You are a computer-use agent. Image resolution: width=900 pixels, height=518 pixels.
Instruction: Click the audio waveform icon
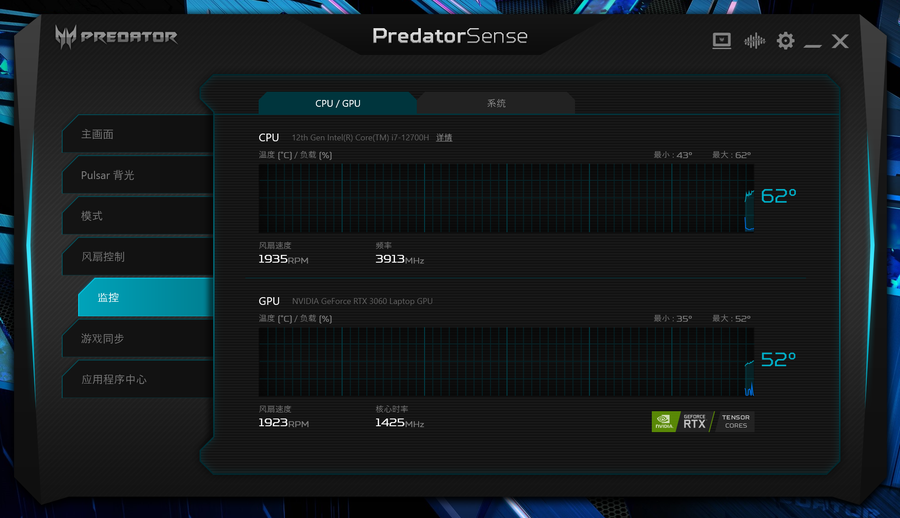(754, 41)
